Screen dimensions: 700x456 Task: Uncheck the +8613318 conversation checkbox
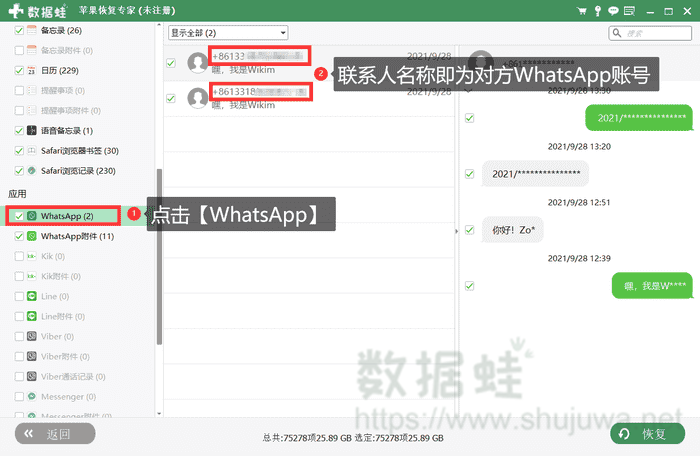[x=171, y=98]
